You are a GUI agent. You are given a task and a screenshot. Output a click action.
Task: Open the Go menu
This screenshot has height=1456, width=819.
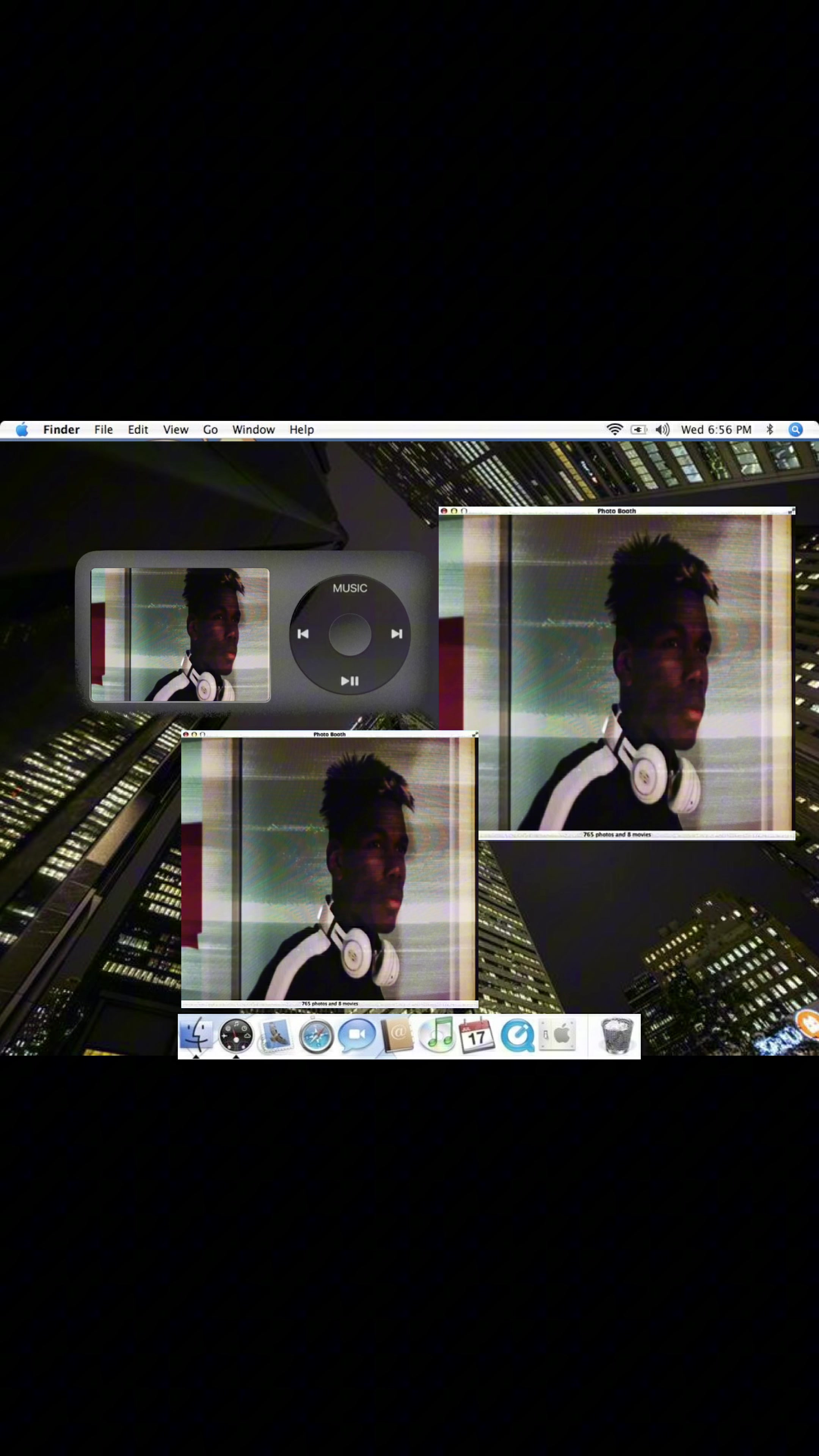point(210,430)
